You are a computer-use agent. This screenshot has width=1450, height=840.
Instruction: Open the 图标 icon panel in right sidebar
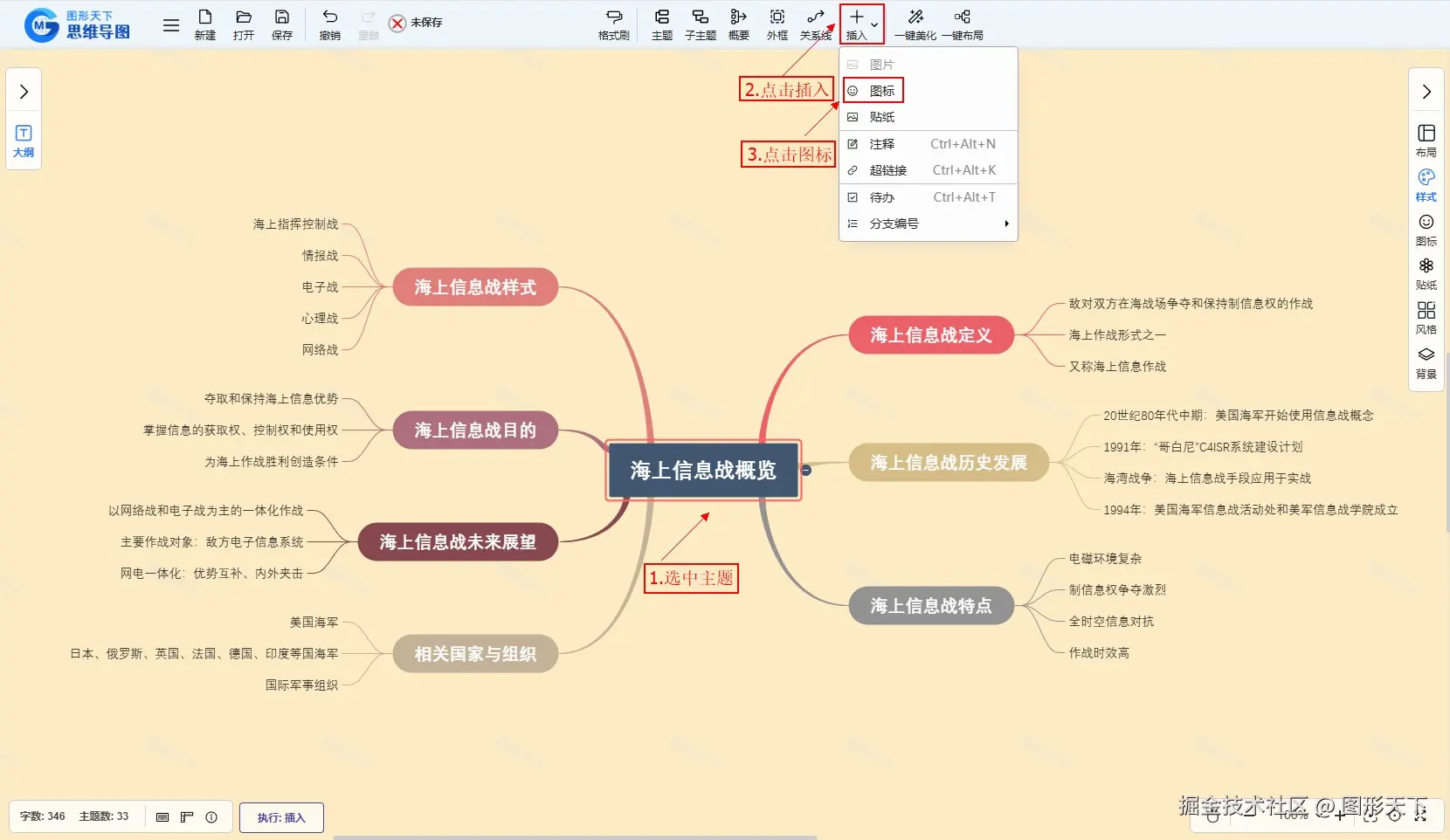point(1426,230)
